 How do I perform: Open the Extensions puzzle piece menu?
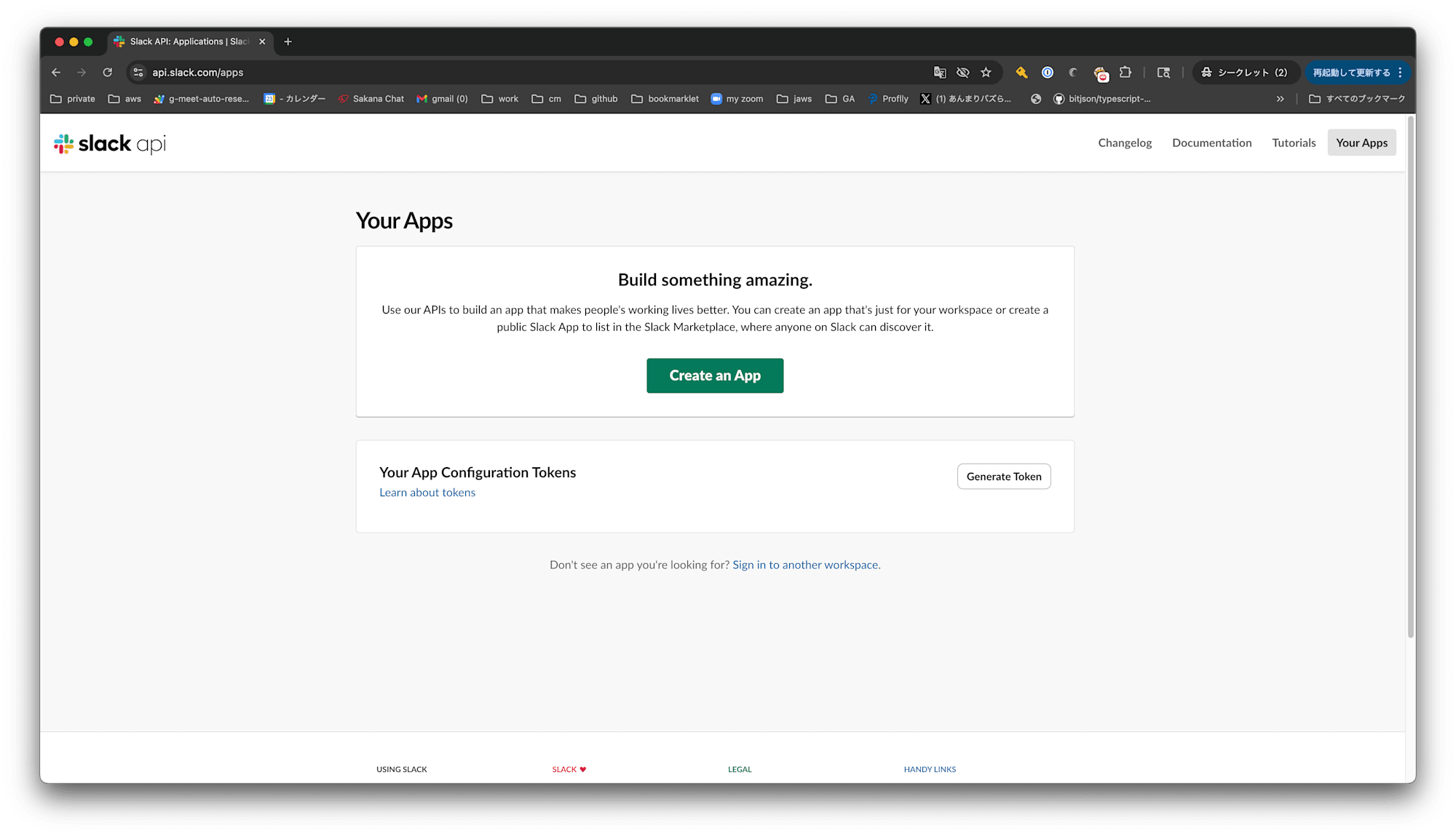tap(1125, 72)
